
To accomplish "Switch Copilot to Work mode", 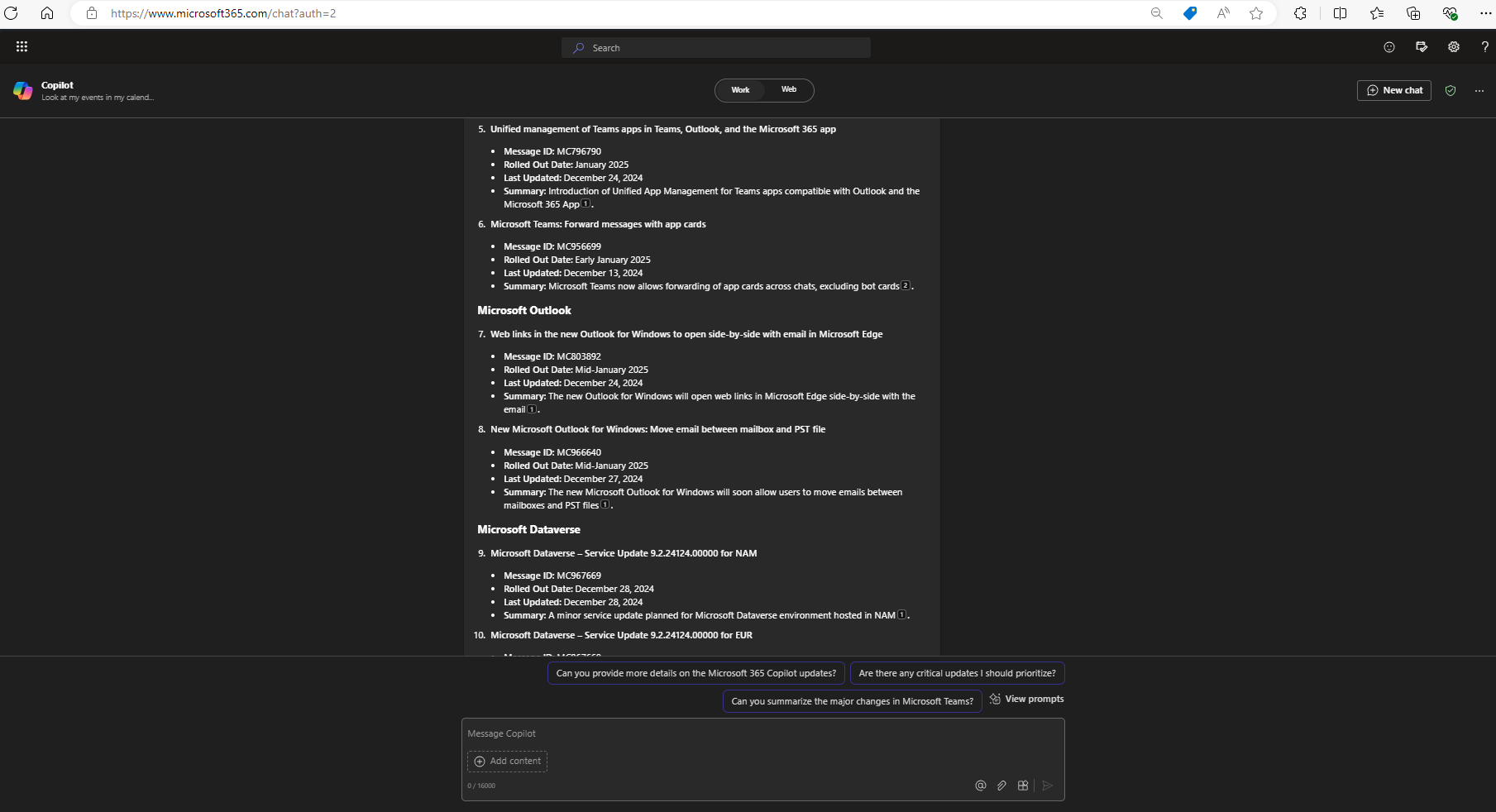I will pos(740,90).
